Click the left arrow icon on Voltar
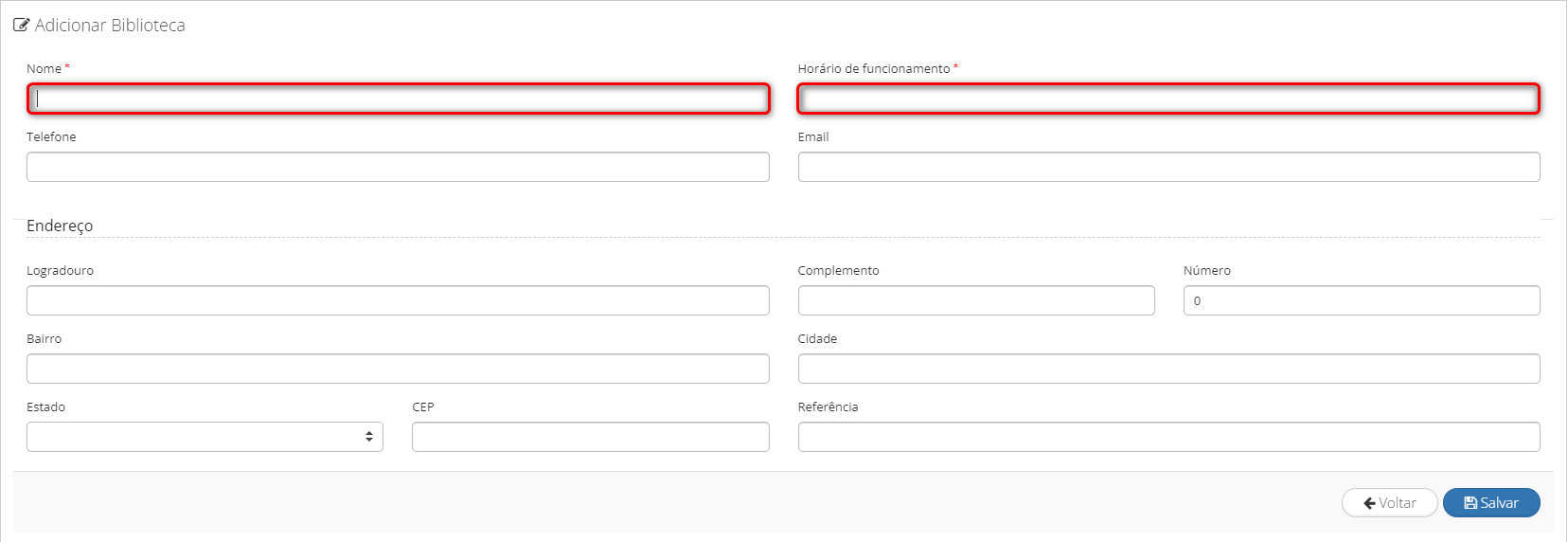The image size is (1568, 542). coord(1369,503)
